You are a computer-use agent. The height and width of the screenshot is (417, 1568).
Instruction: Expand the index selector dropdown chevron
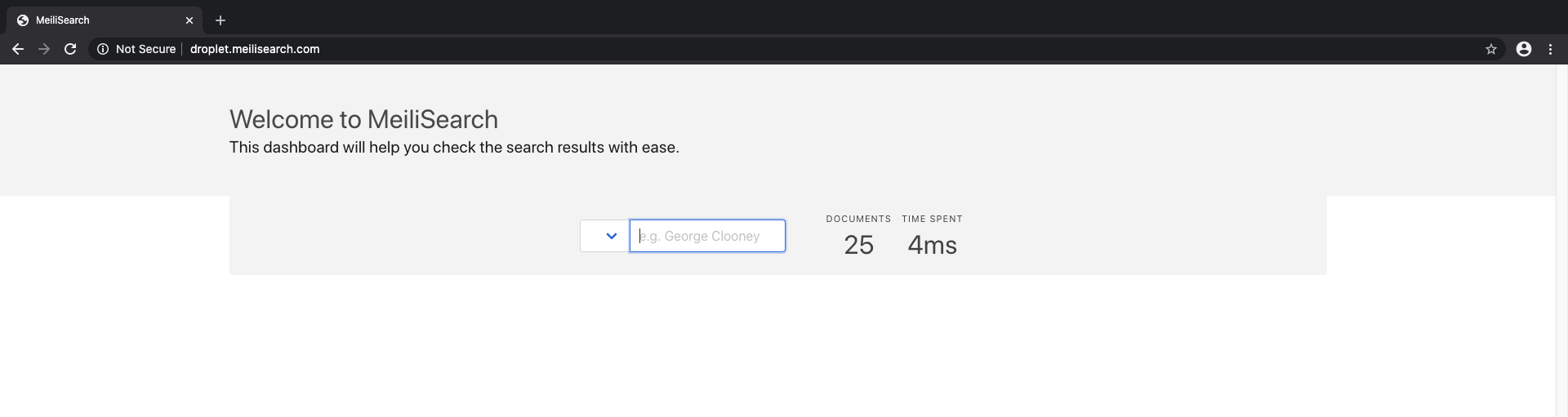pyautogui.click(x=611, y=236)
